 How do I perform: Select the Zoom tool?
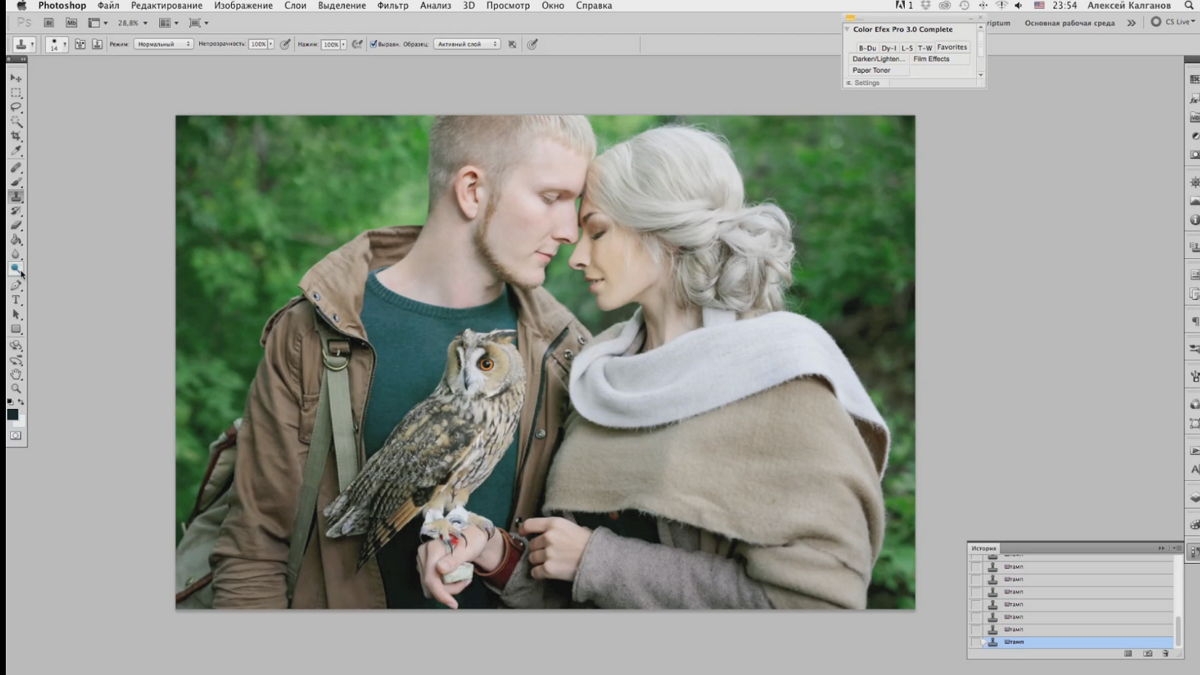(x=16, y=388)
